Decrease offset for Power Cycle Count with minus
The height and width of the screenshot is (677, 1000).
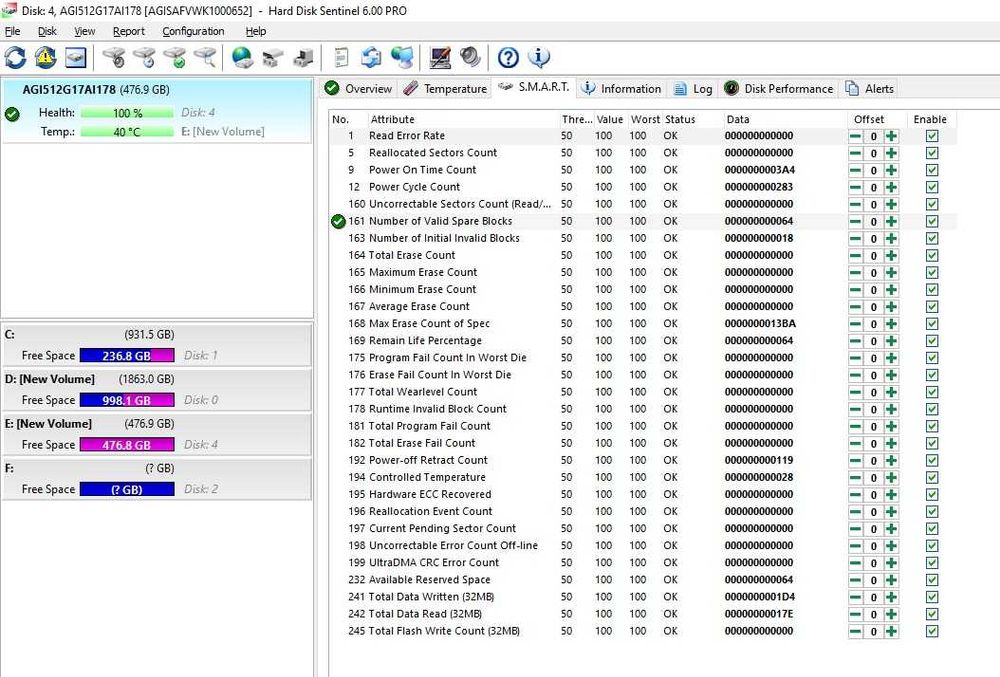[x=855, y=187]
